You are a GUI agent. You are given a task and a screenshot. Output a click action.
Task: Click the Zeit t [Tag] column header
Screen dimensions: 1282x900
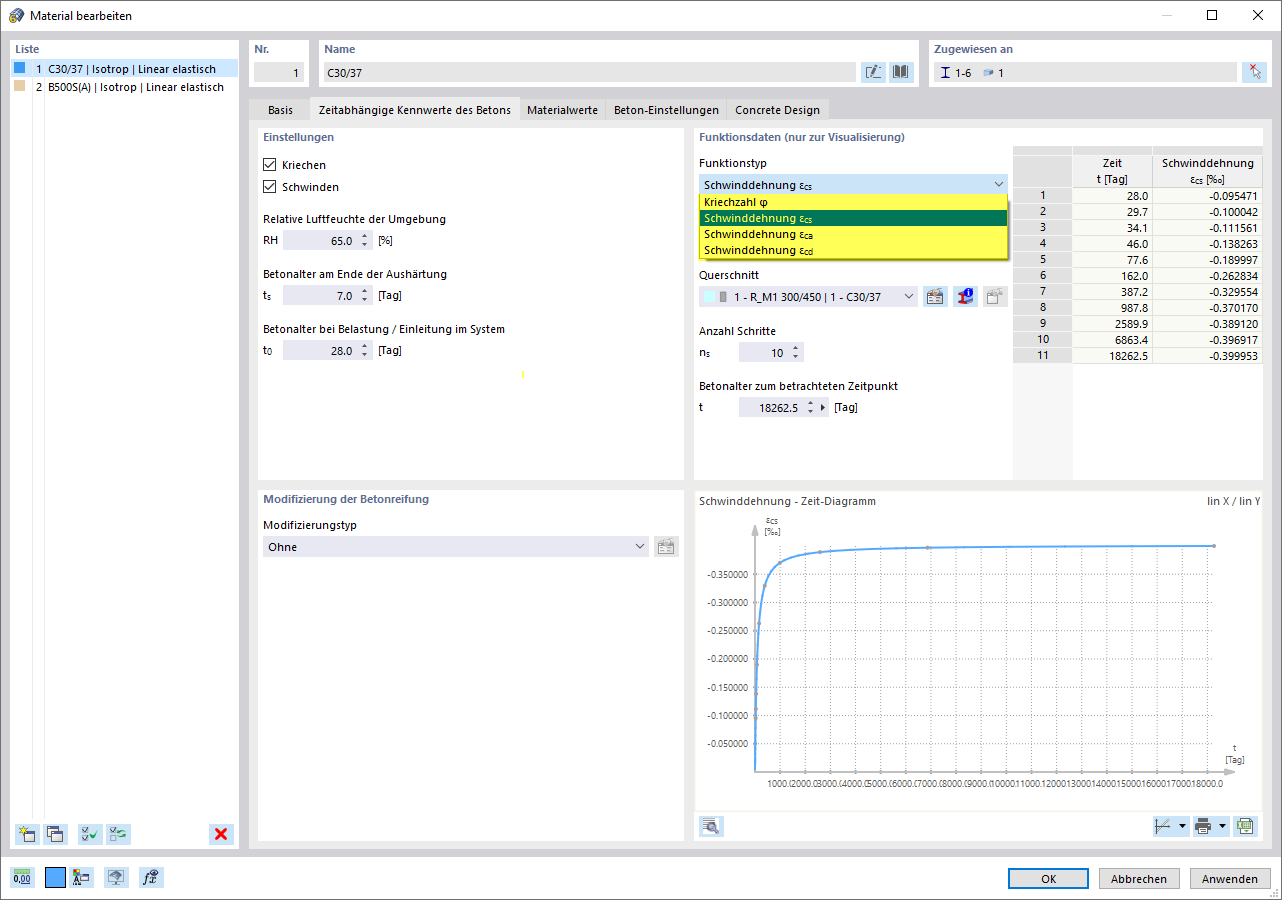click(x=1112, y=171)
